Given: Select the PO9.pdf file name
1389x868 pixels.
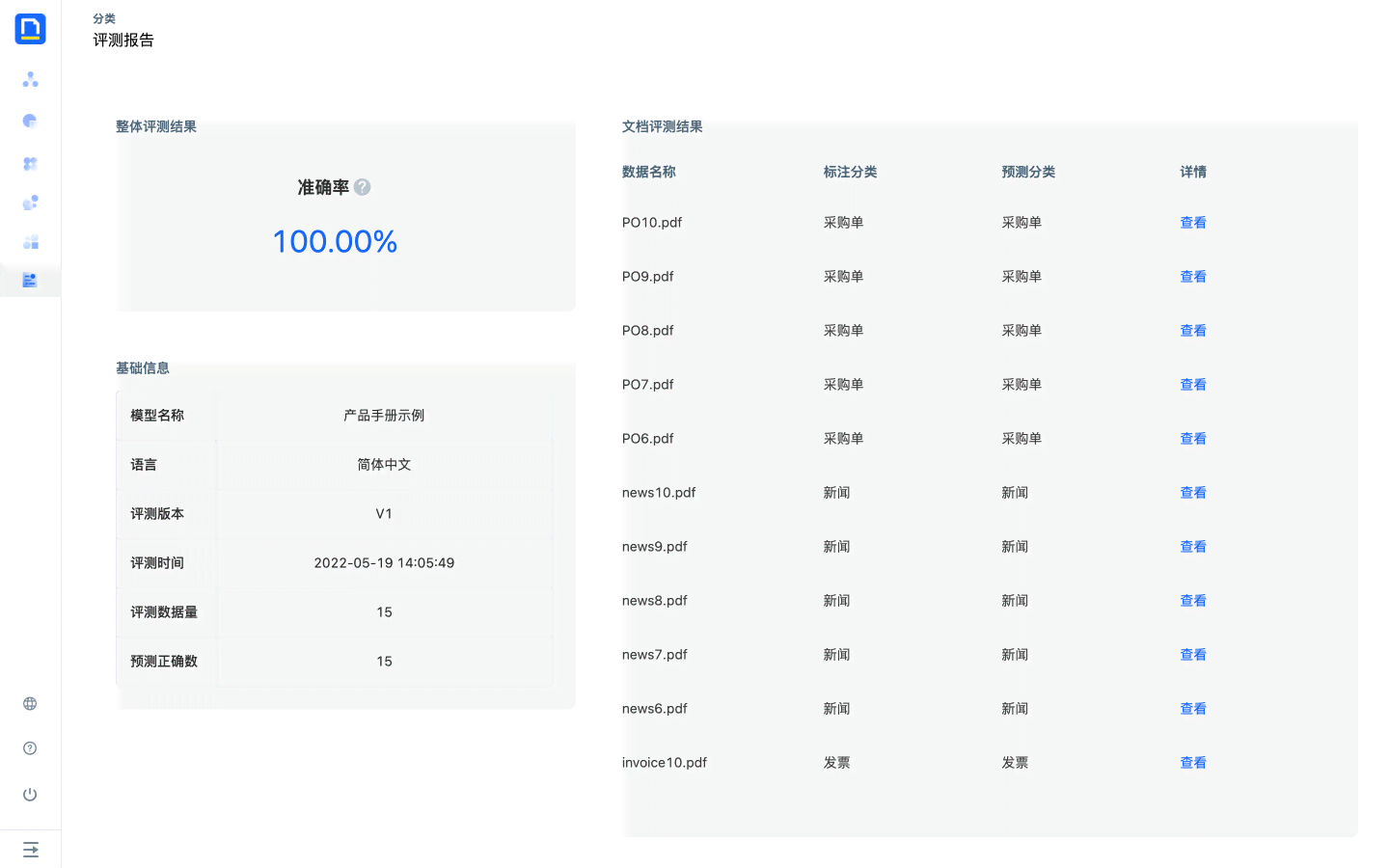Looking at the screenshot, I should [648, 277].
